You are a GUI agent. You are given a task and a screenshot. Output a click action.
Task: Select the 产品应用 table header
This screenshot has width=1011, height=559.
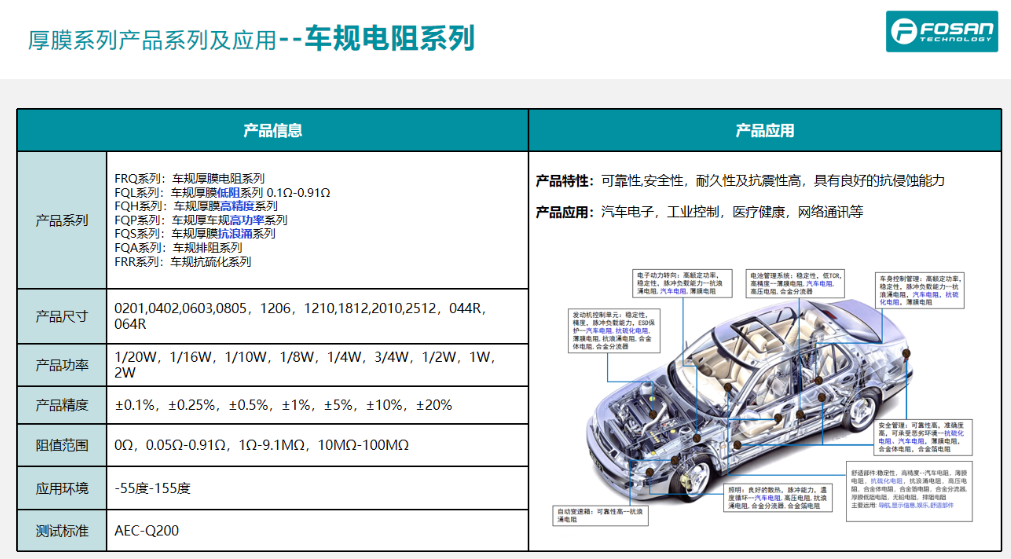pos(764,130)
